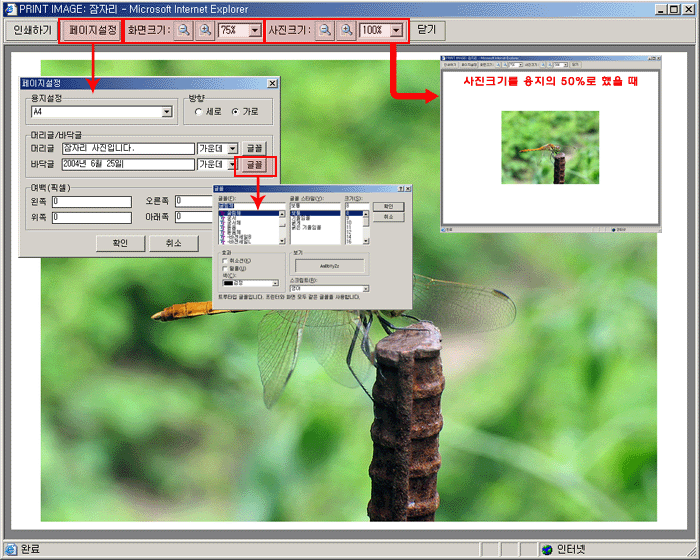Screen dimensions: 700x560
Task: Open the 75% screen size dropdown
Action: (x=254, y=31)
